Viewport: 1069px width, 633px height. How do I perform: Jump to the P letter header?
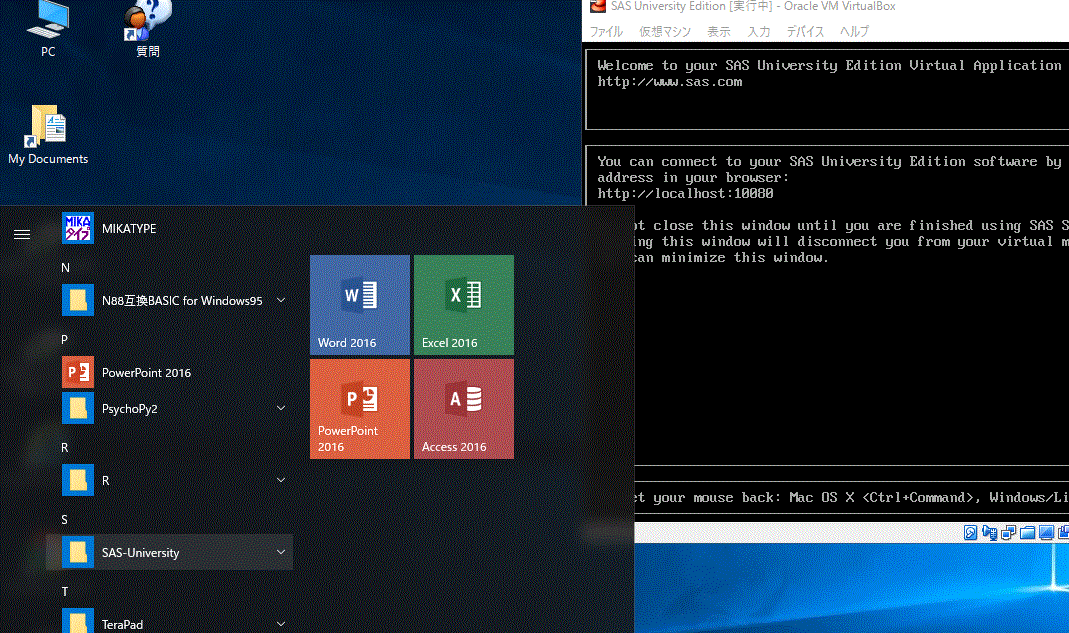coord(65,340)
